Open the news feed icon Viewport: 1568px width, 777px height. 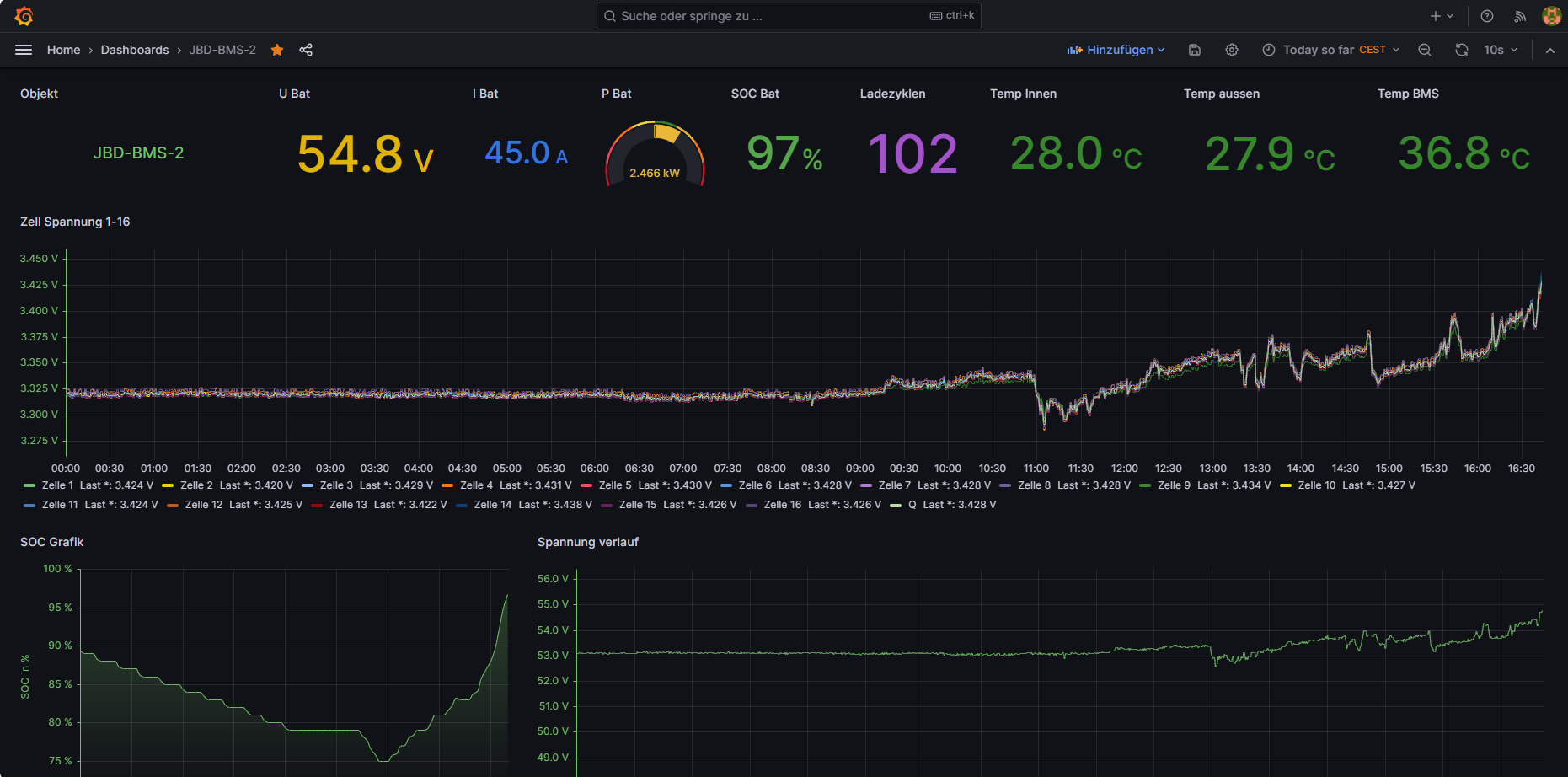coord(1520,16)
